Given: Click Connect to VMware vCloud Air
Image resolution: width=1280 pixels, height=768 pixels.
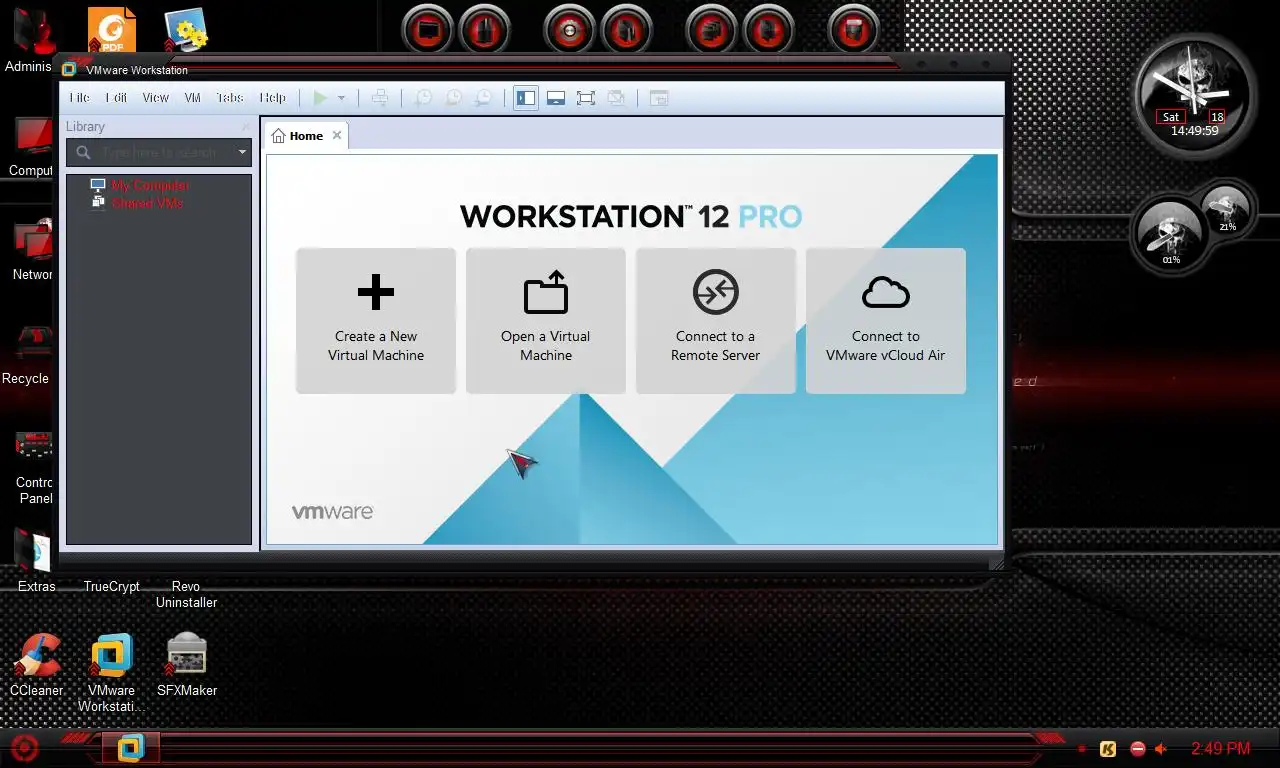Looking at the screenshot, I should 886,321.
